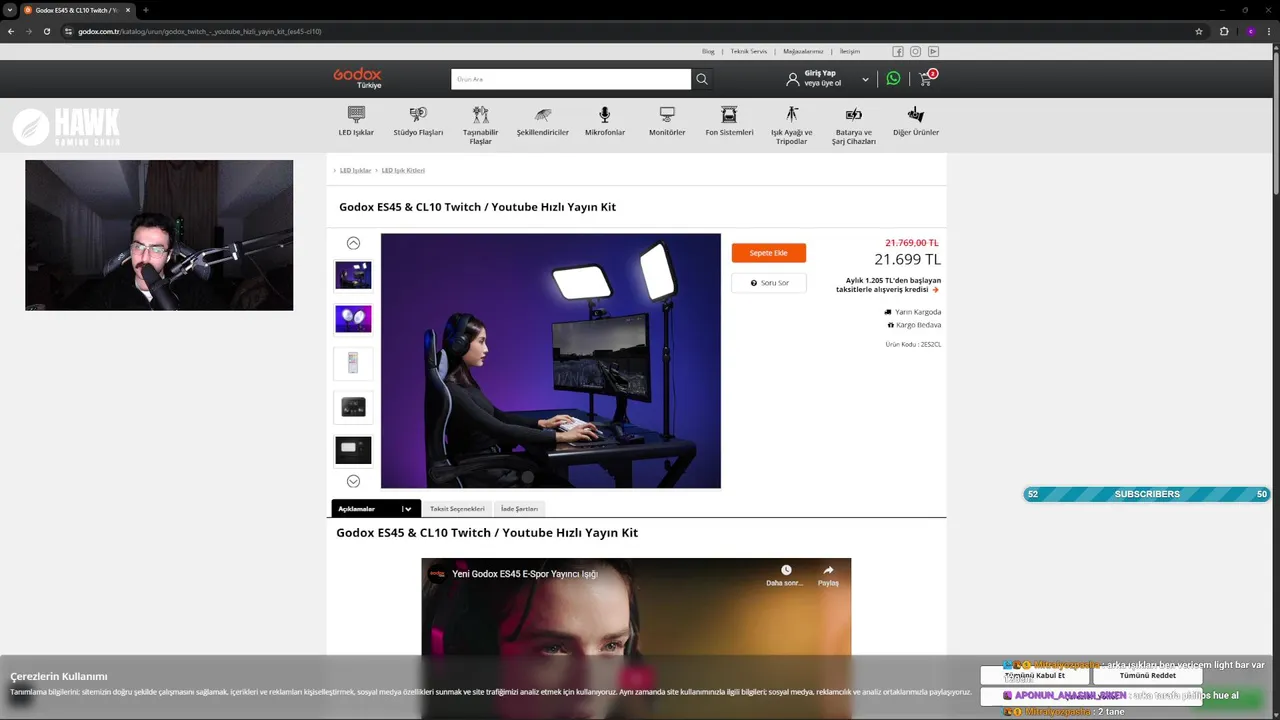Open the Blog link

[708, 51]
